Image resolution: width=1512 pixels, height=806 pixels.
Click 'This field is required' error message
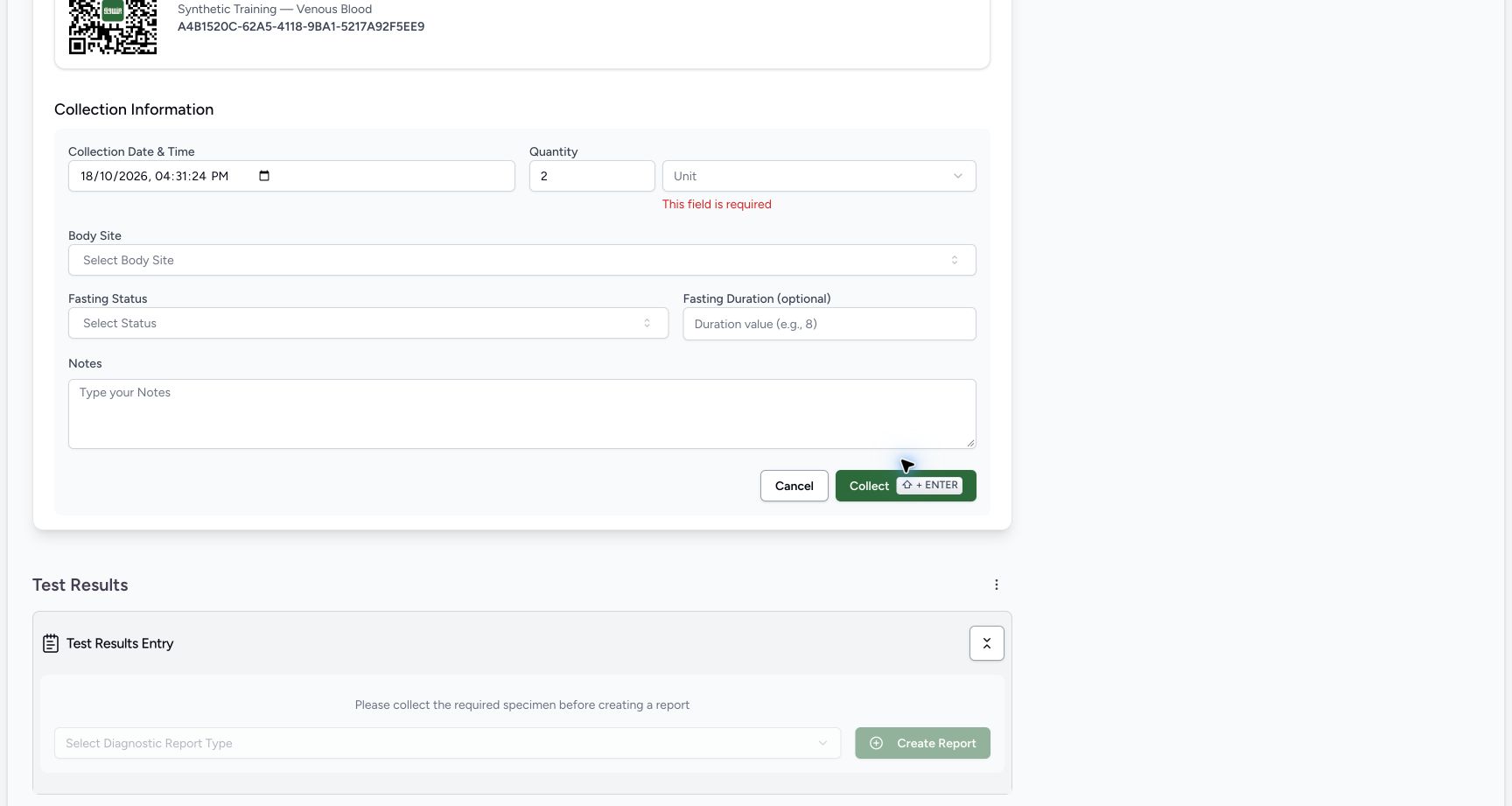point(717,204)
